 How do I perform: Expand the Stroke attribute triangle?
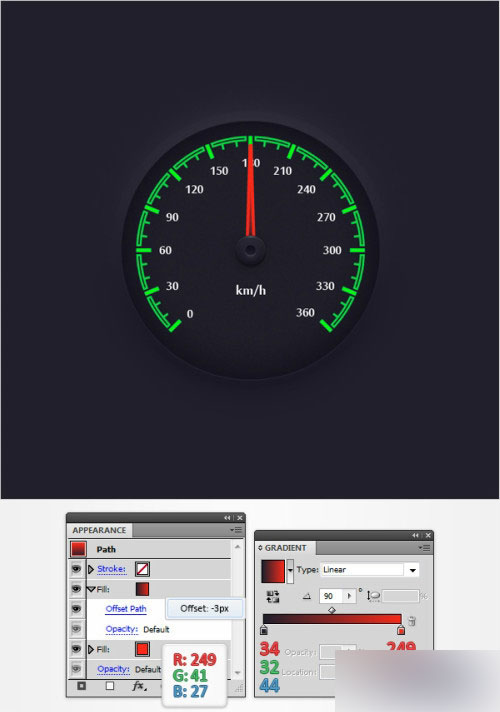click(x=91, y=569)
